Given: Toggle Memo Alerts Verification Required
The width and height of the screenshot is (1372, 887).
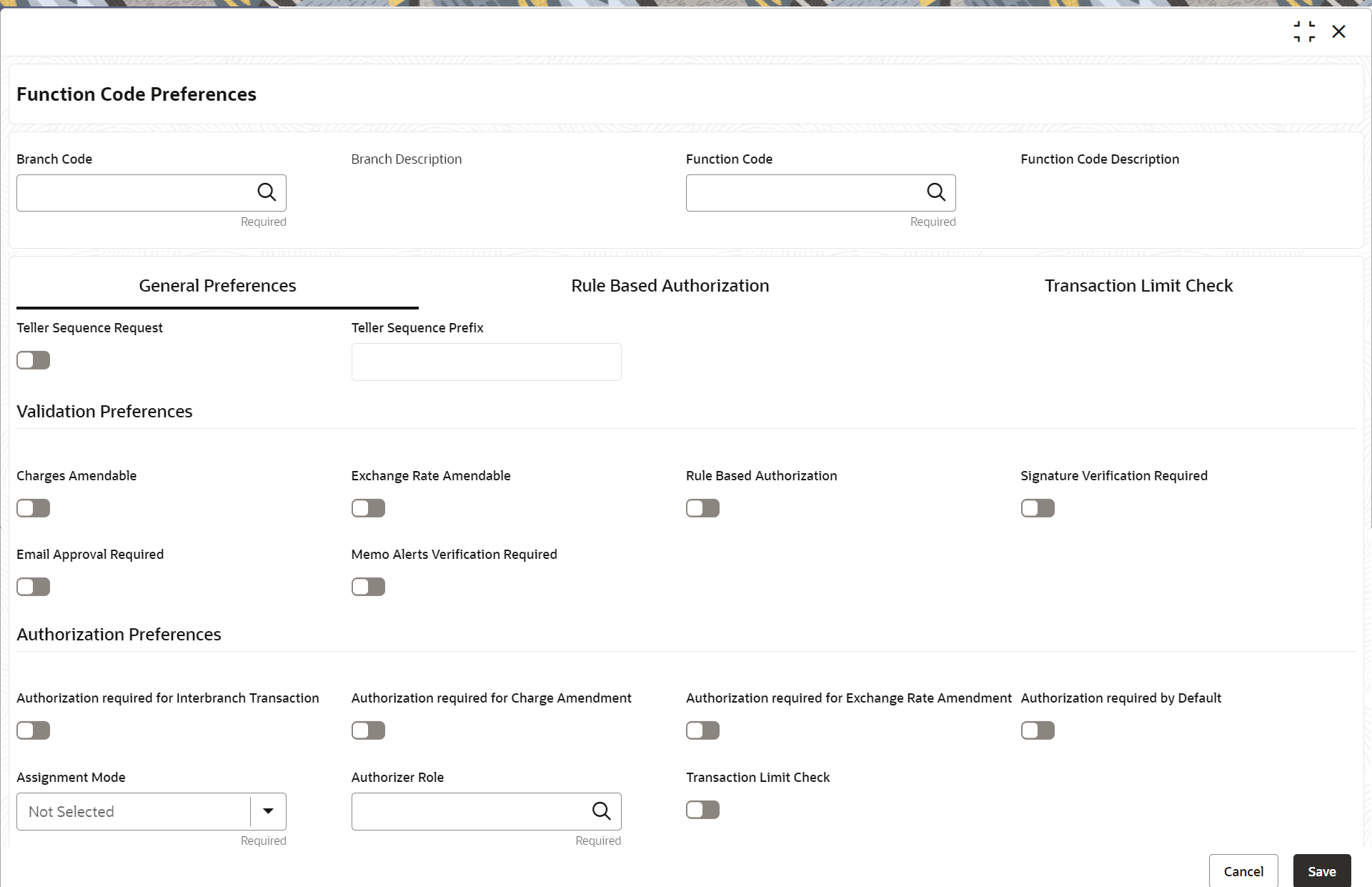Looking at the screenshot, I should pos(368,587).
